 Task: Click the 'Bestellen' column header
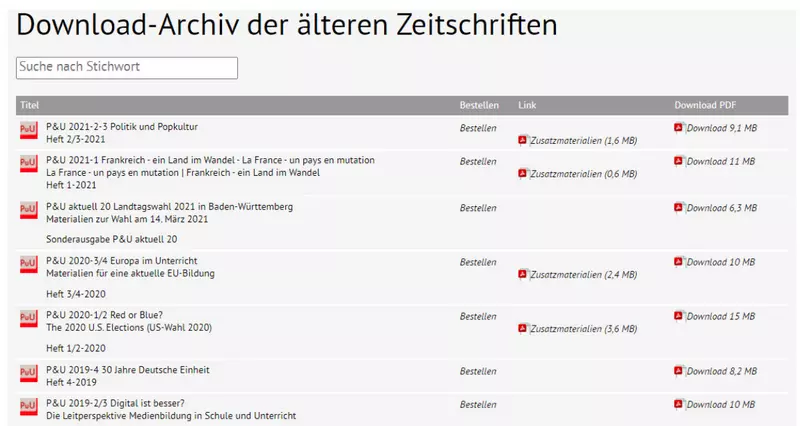(479, 105)
